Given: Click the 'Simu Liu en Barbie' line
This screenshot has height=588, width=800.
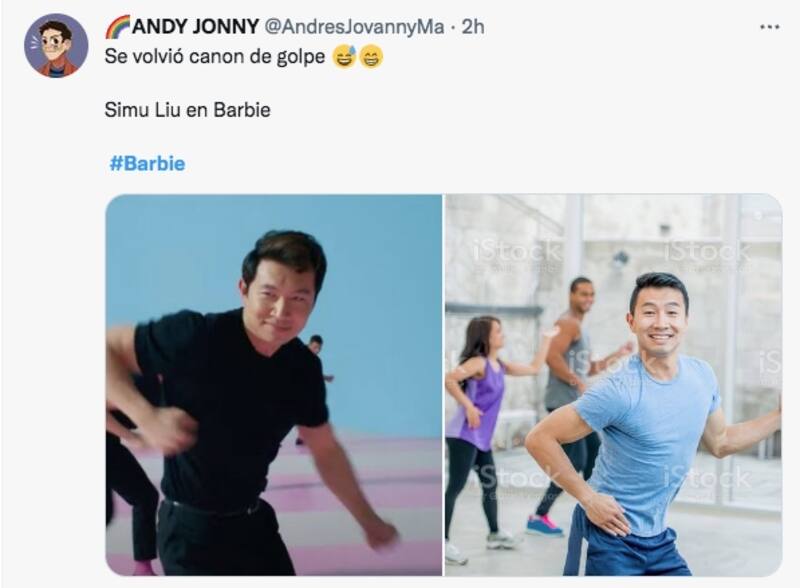Looking at the screenshot, I should point(187,110).
